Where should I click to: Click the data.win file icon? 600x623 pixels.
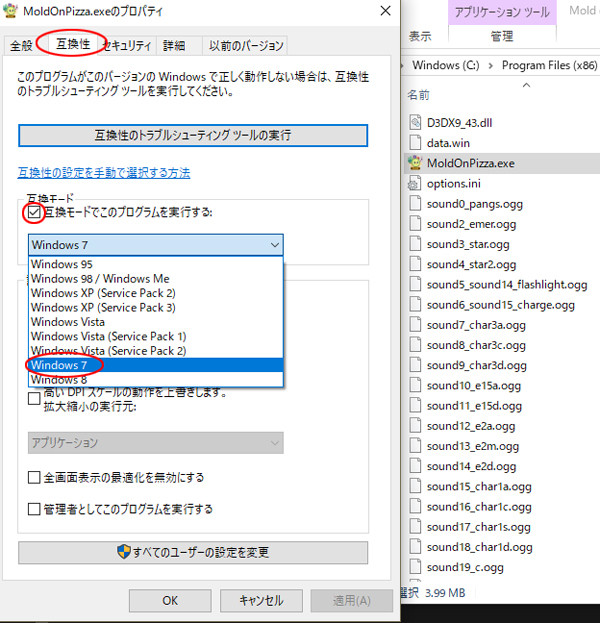point(415,143)
